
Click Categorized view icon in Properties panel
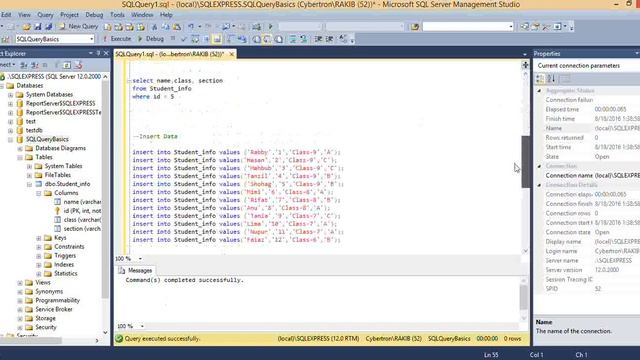click(540, 78)
